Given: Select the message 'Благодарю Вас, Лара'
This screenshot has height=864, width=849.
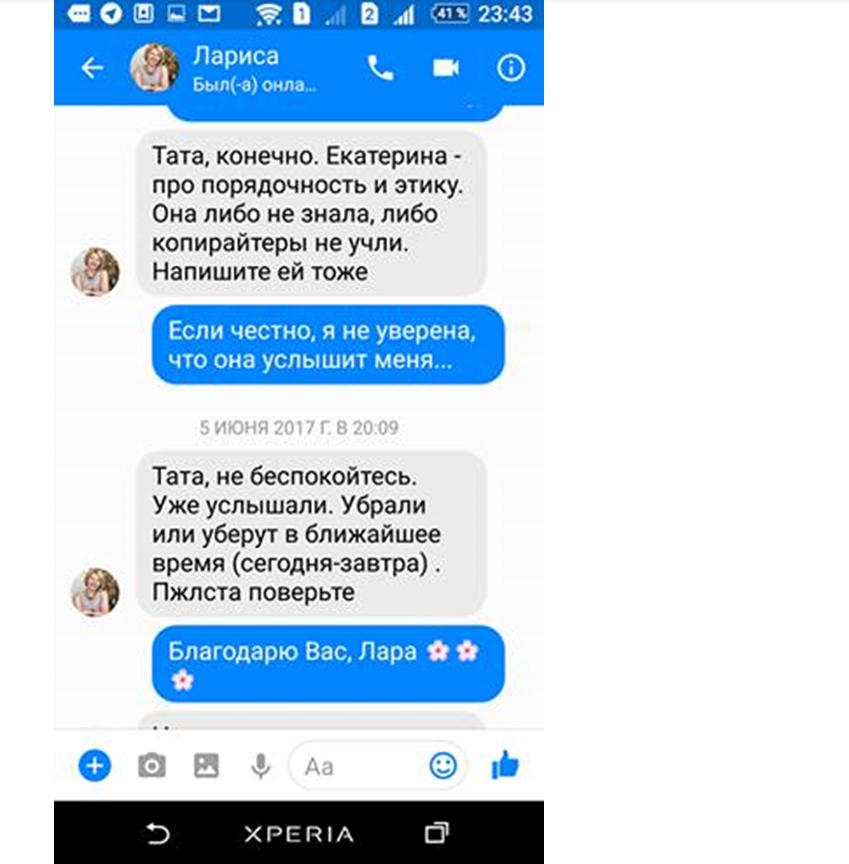Looking at the screenshot, I should pyautogui.click(x=328, y=664).
